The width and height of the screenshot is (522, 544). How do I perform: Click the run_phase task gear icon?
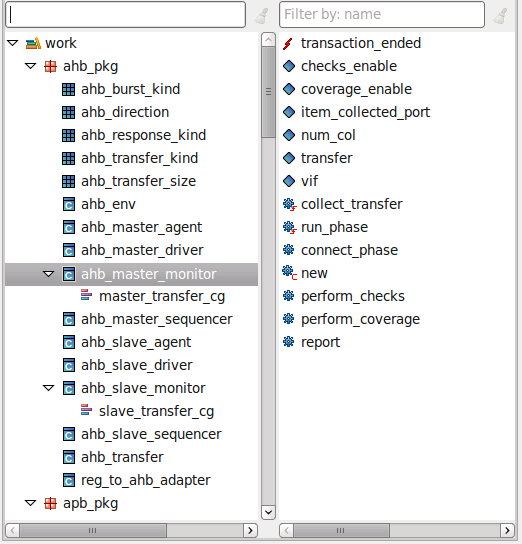click(x=290, y=227)
